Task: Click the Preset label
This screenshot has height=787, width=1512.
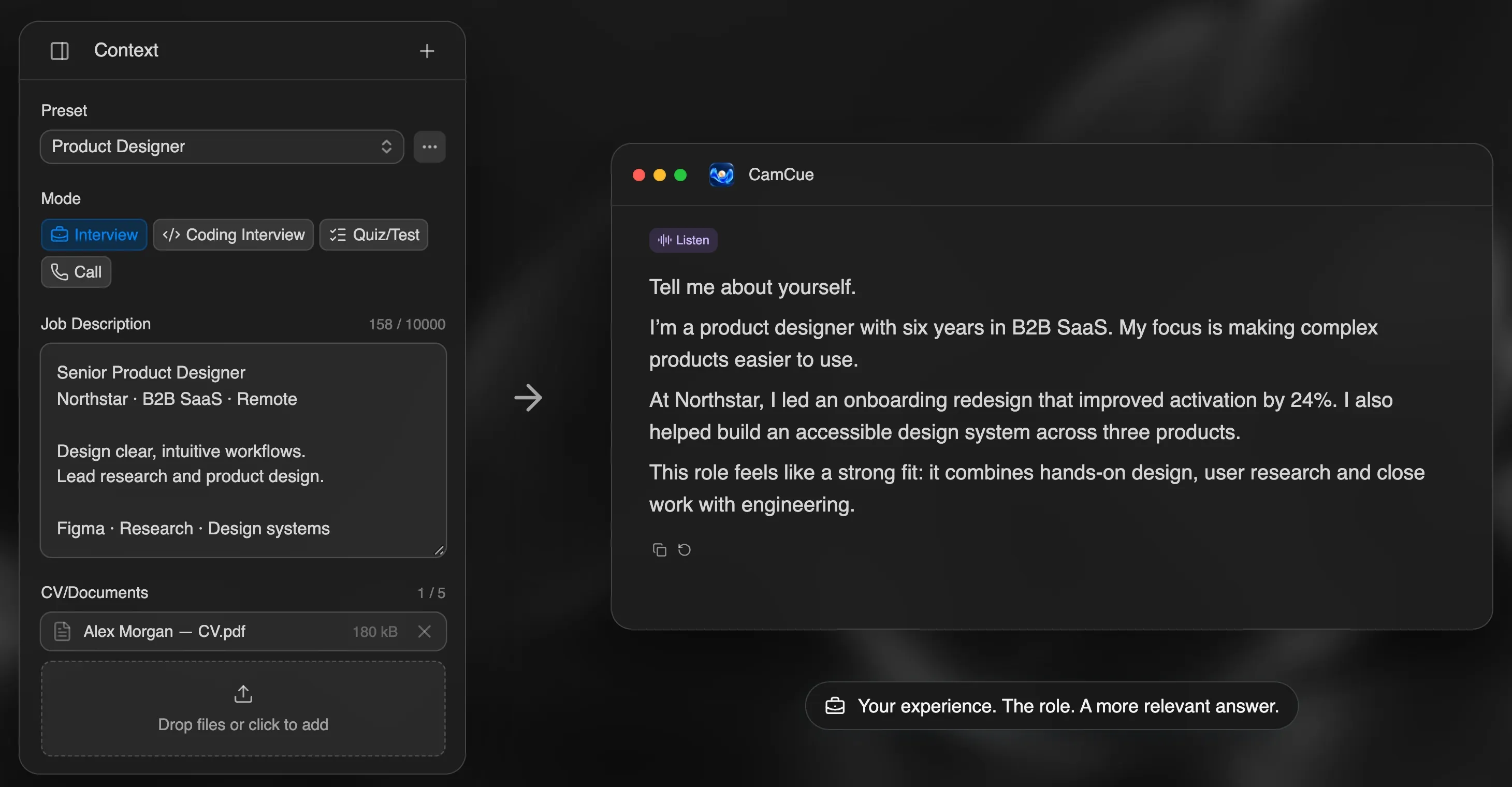Action: [x=64, y=110]
